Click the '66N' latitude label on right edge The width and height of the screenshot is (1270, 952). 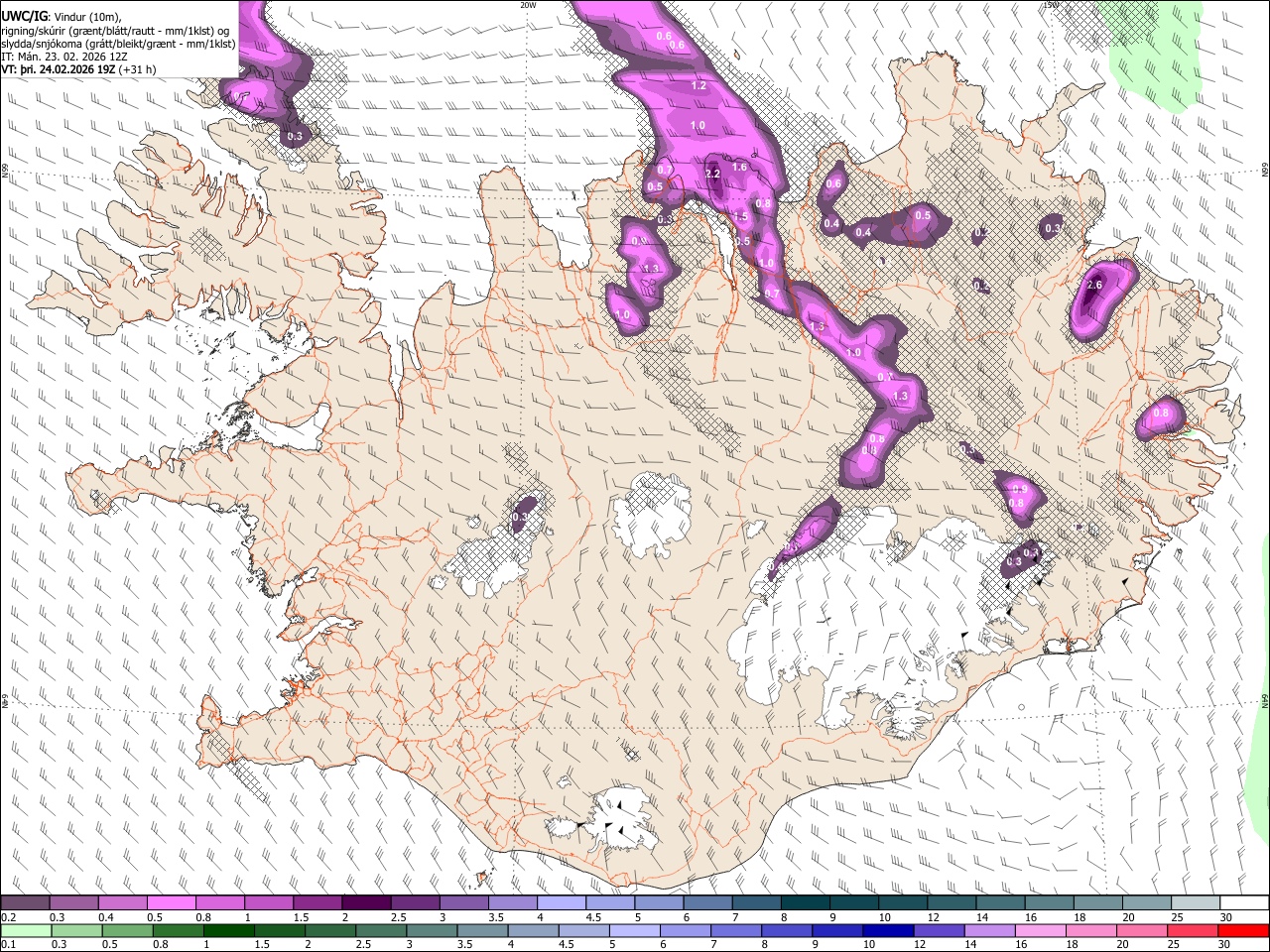click(x=1265, y=172)
